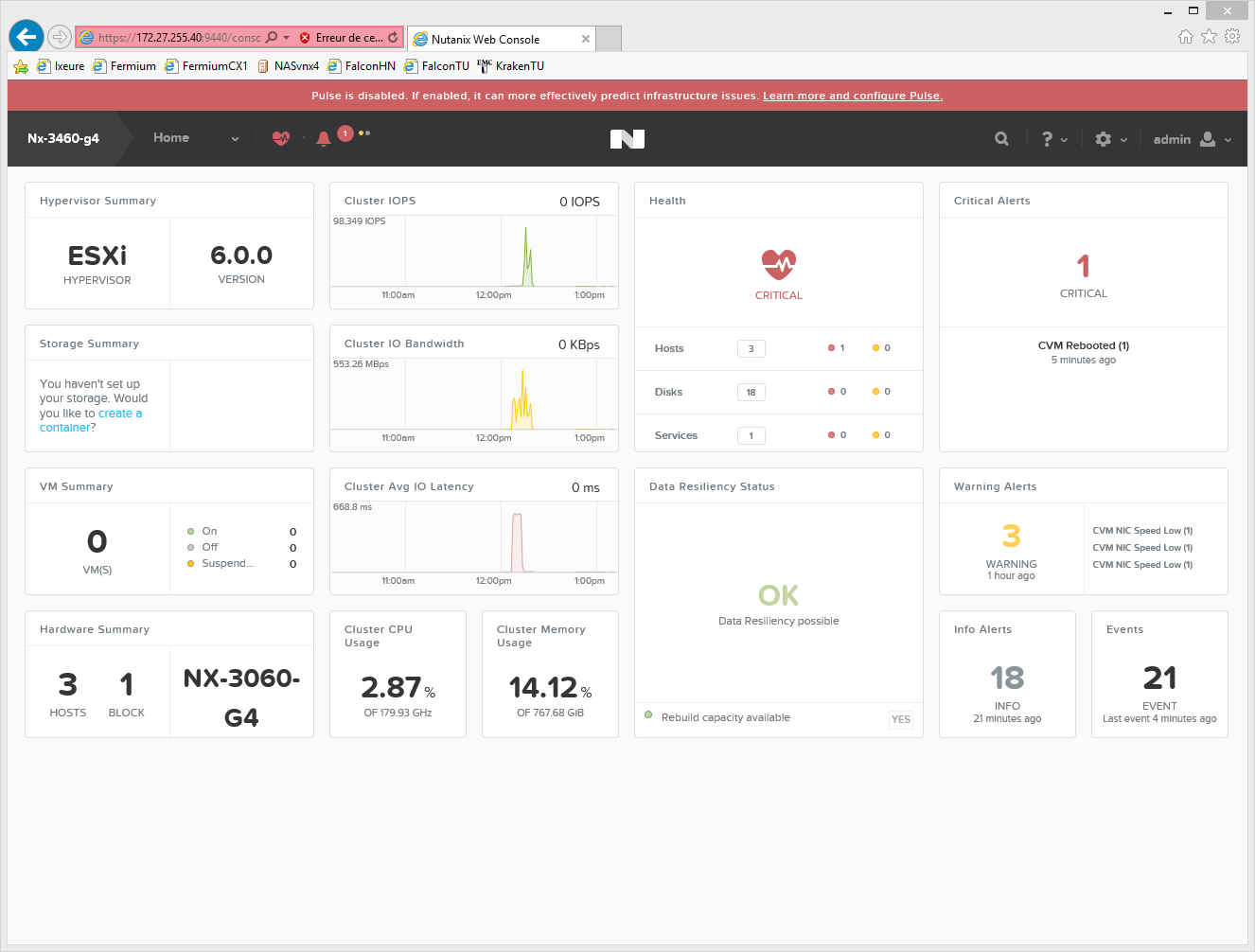Open the FalconHN bookmark
Image resolution: width=1255 pixels, height=952 pixels.
coord(362,66)
